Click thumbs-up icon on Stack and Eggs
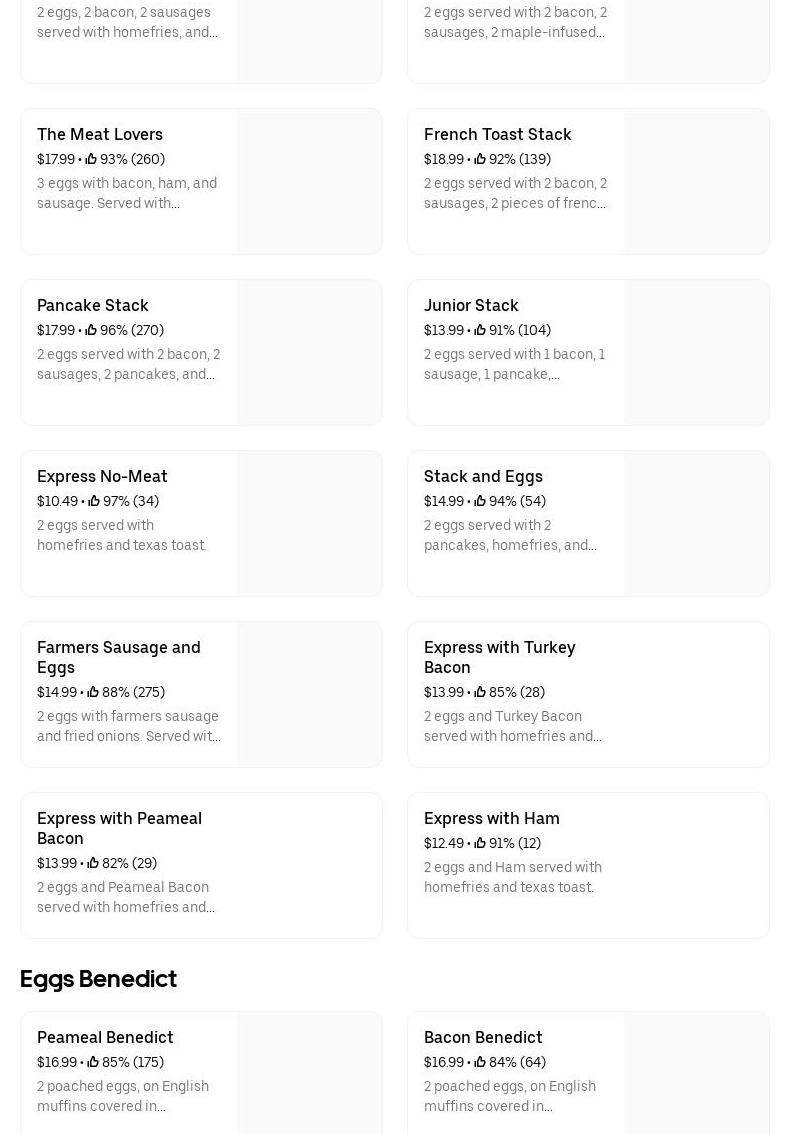804x1134 pixels. 480,502
